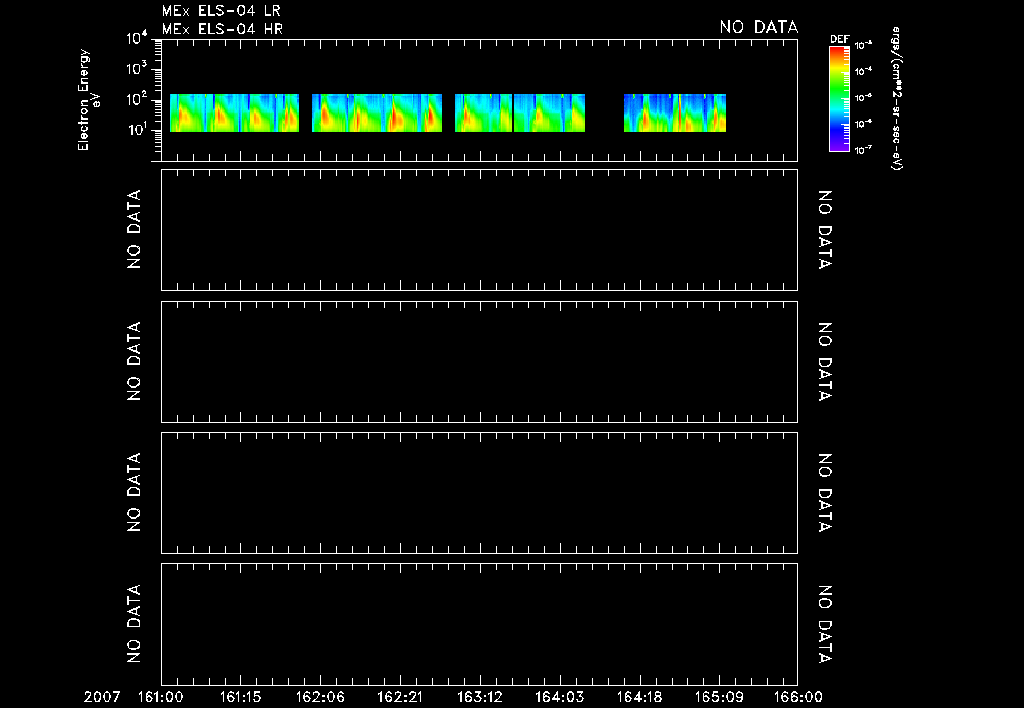Click the right NO DATA label of third panel
The width and height of the screenshot is (1024, 708).
[825, 361]
